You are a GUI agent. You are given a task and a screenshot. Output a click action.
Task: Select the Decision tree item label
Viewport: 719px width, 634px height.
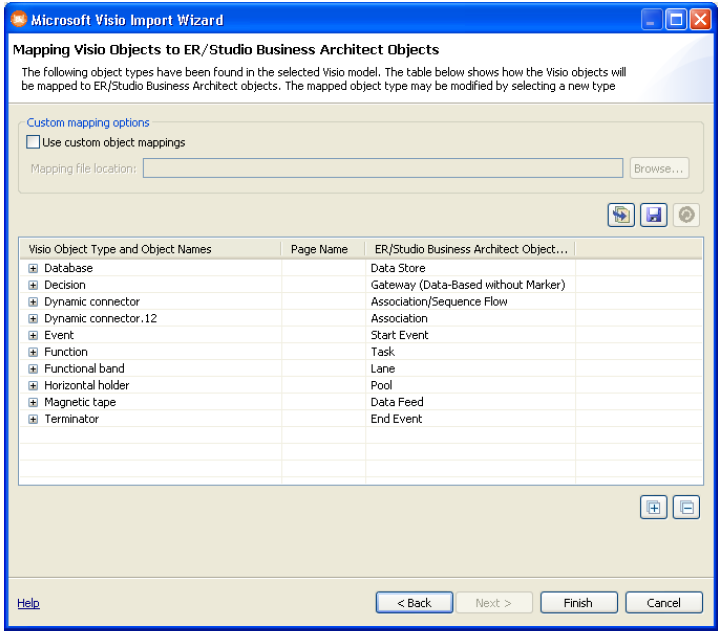pos(65,285)
